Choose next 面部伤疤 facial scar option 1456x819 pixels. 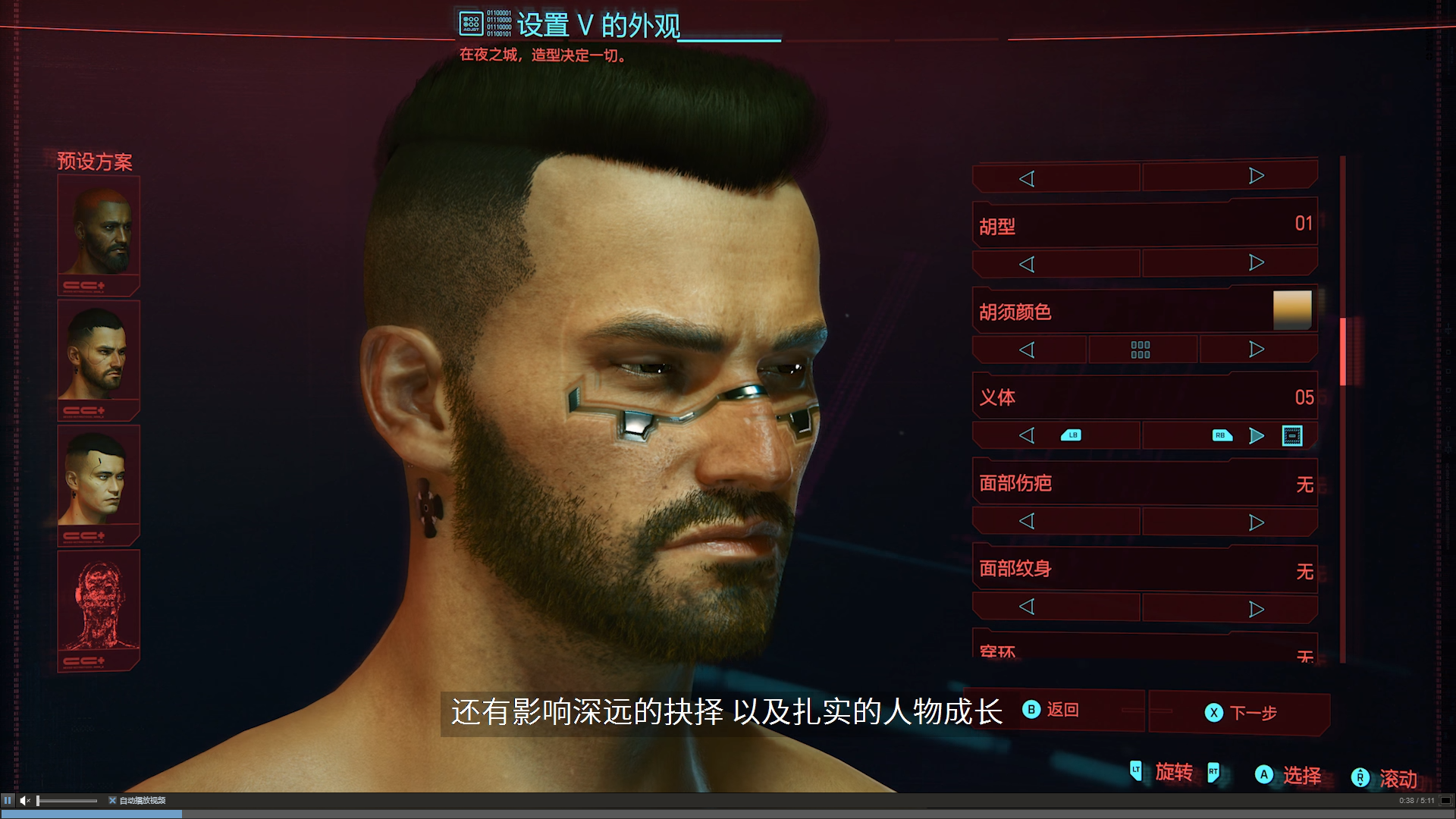pyautogui.click(x=1257, y=522)
